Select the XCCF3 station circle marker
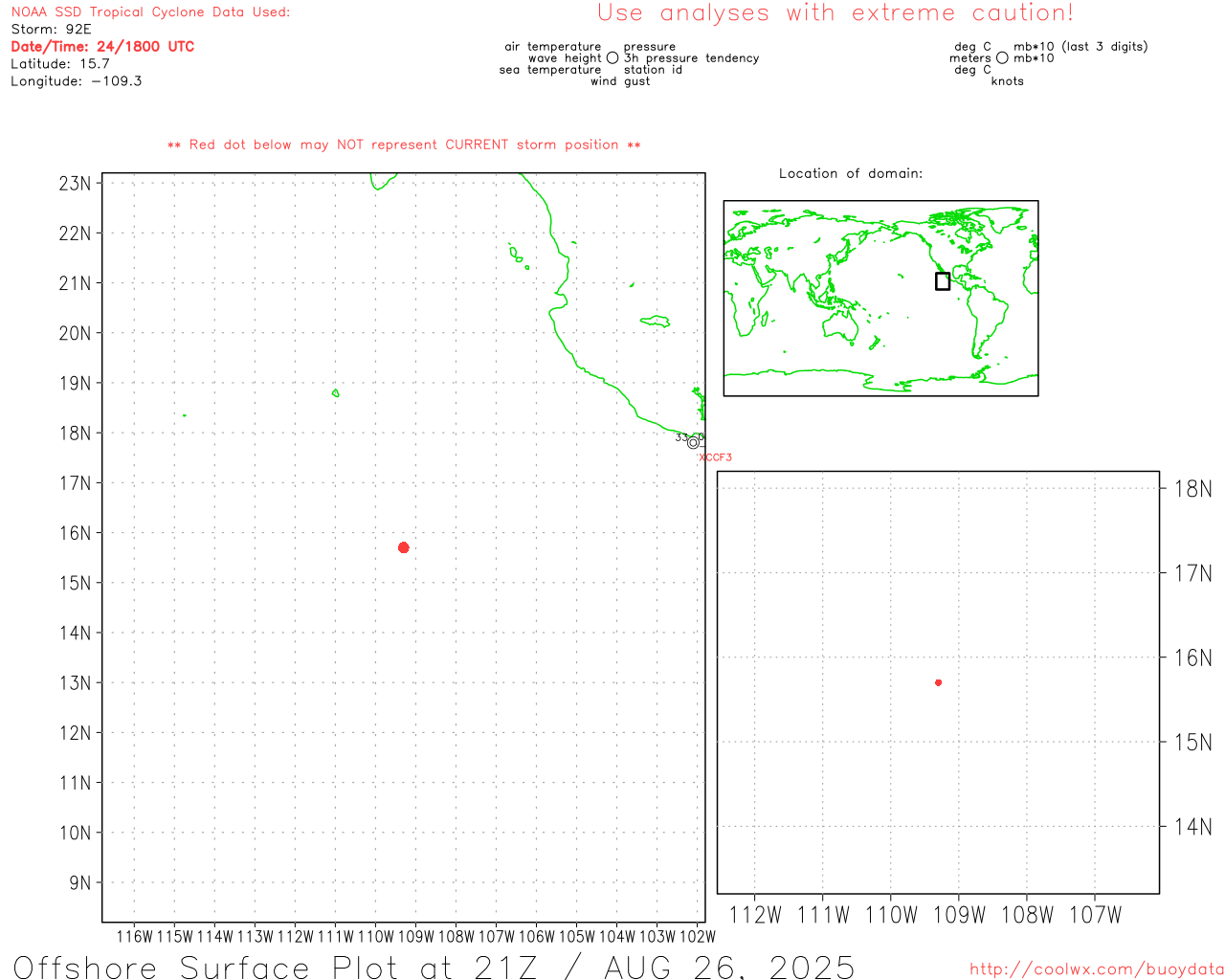Image resolution: width=1225 pixels, height=980 pixels. [x=693, y=442]
